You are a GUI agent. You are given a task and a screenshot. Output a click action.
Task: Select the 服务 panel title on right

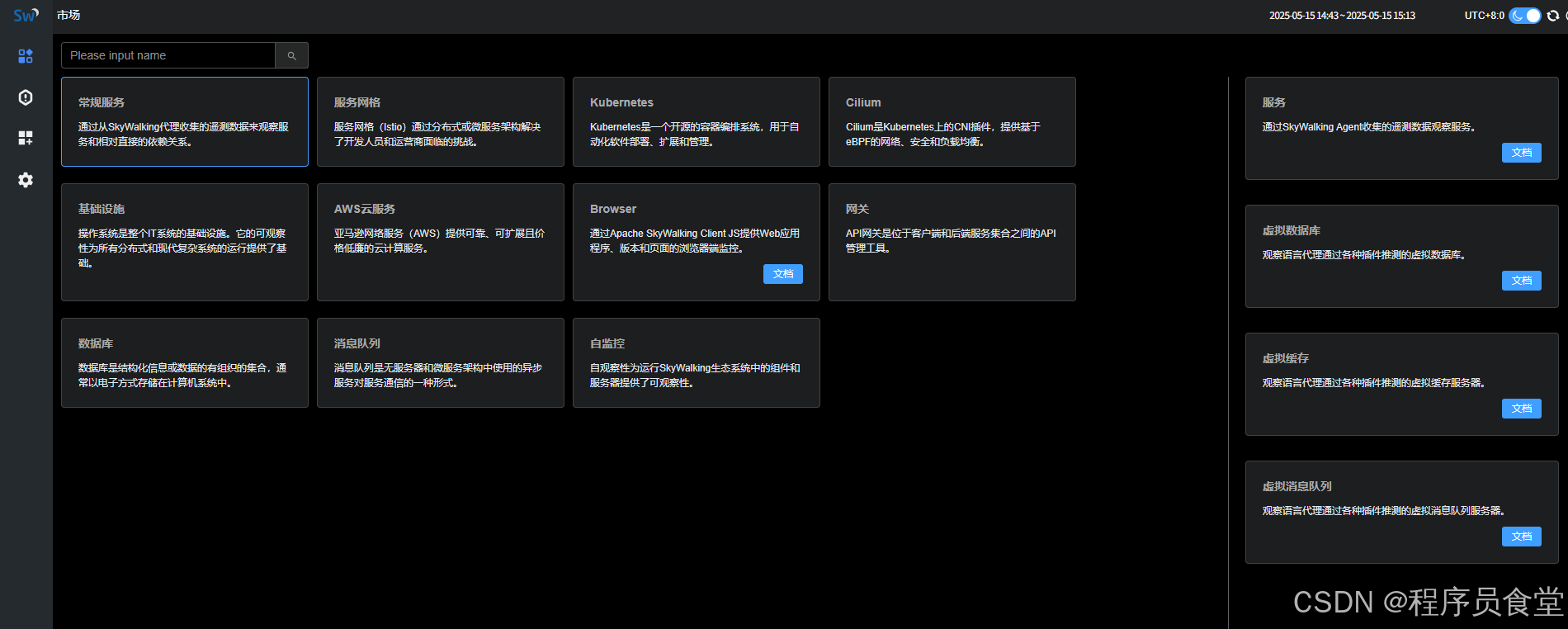click(1274, 102)
